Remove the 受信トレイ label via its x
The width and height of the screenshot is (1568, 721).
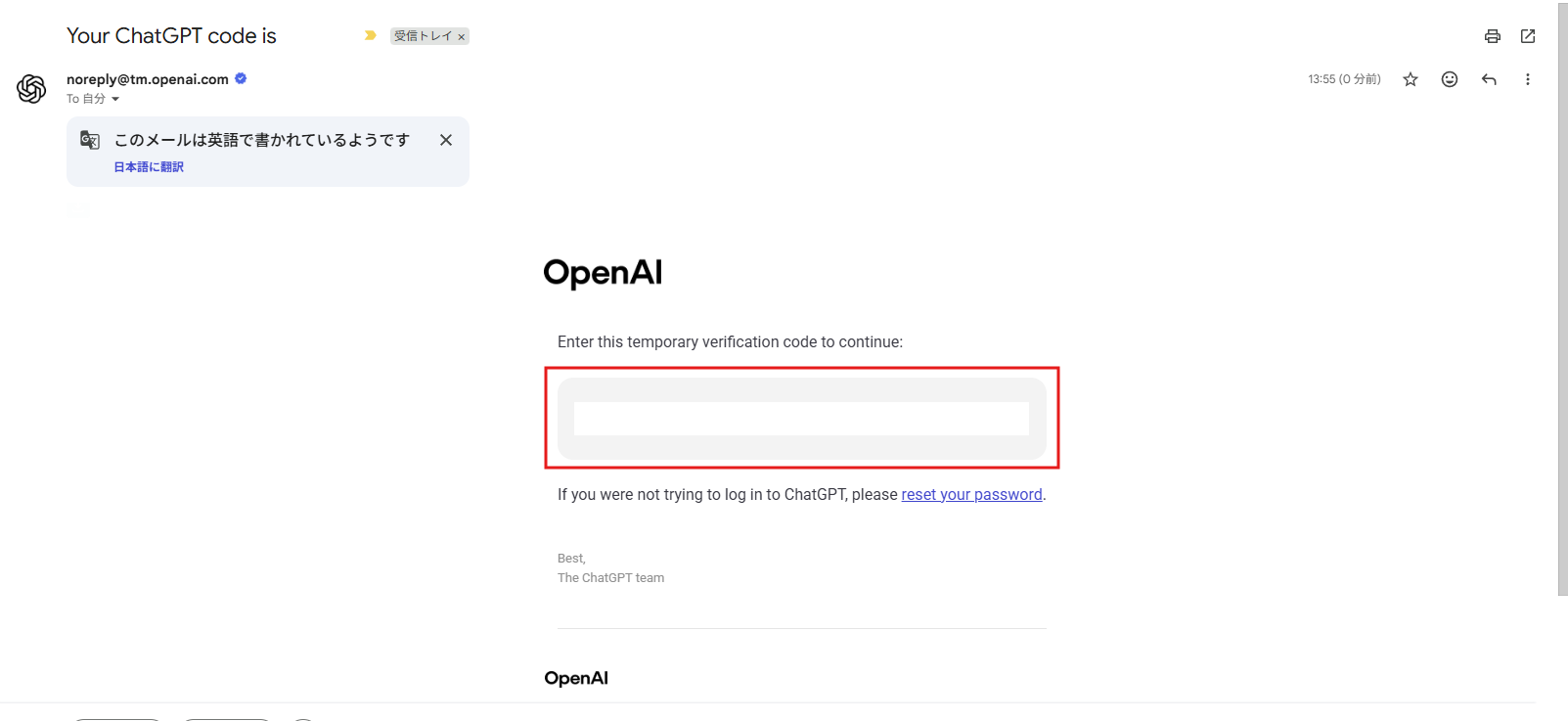(462, 37)
